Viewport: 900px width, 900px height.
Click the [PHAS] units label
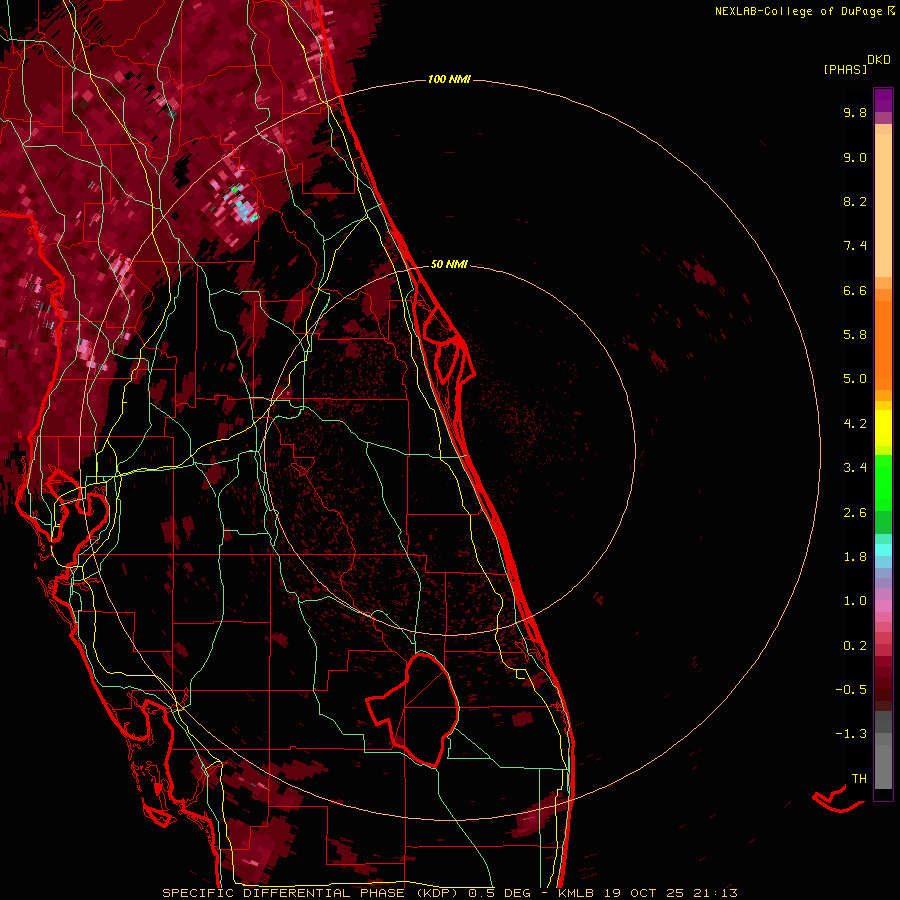coord(845,69)
